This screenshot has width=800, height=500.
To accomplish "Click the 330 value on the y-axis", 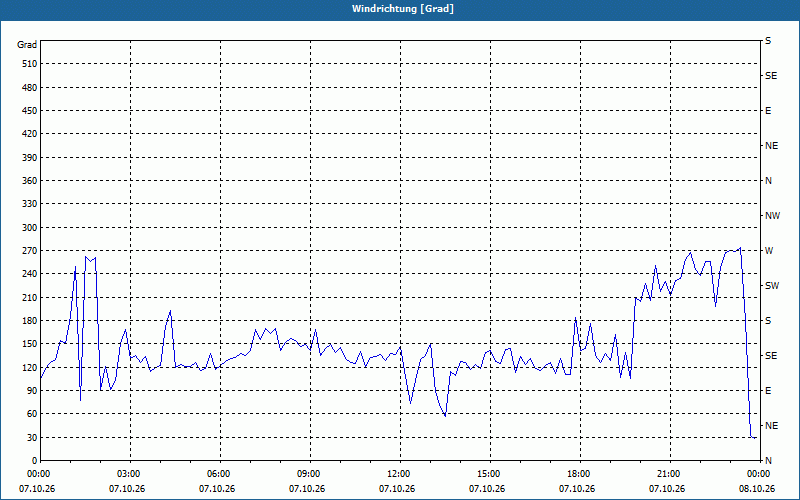I will click(x=31, y=204).
